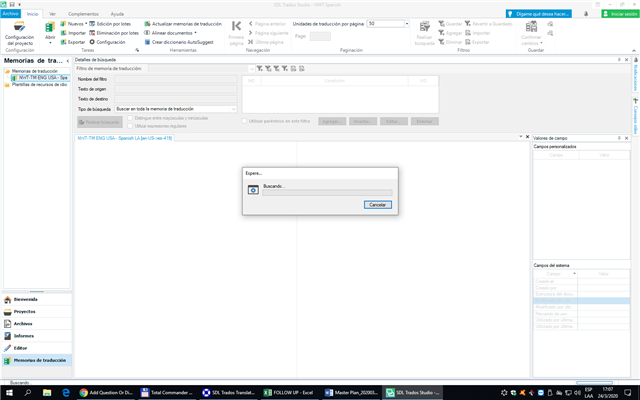
Task: Click Crear diccionario AutoSuggest
Action: pos(179,42)
